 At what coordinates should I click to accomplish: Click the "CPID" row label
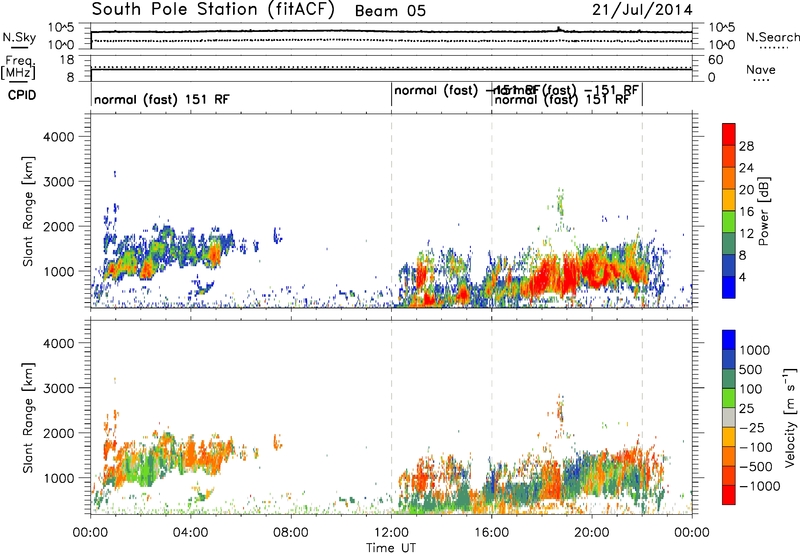click(x=22, y=95)
